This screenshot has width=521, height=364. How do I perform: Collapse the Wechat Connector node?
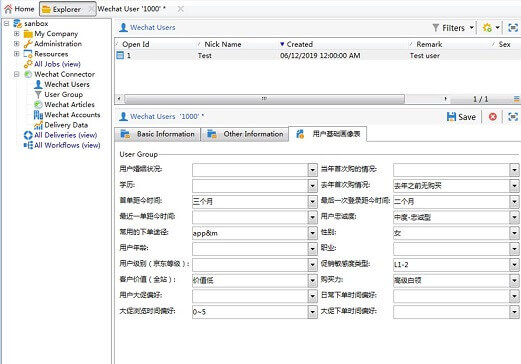(x=16, y=74)
